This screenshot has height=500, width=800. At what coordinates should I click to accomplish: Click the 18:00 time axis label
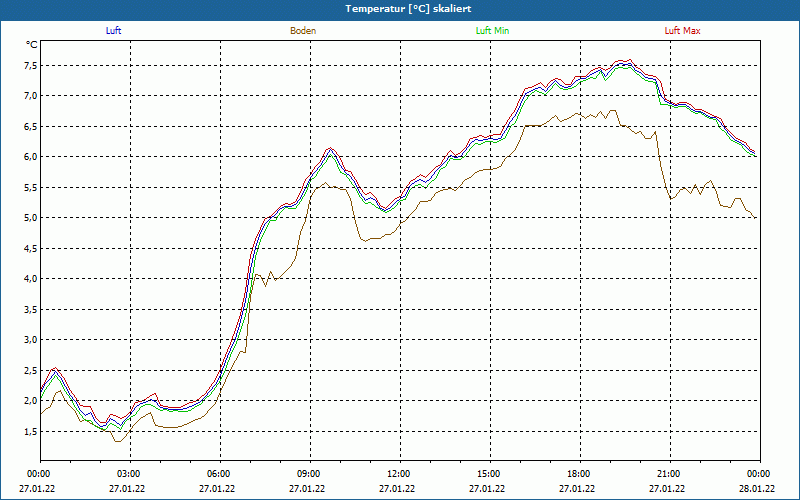579,474
